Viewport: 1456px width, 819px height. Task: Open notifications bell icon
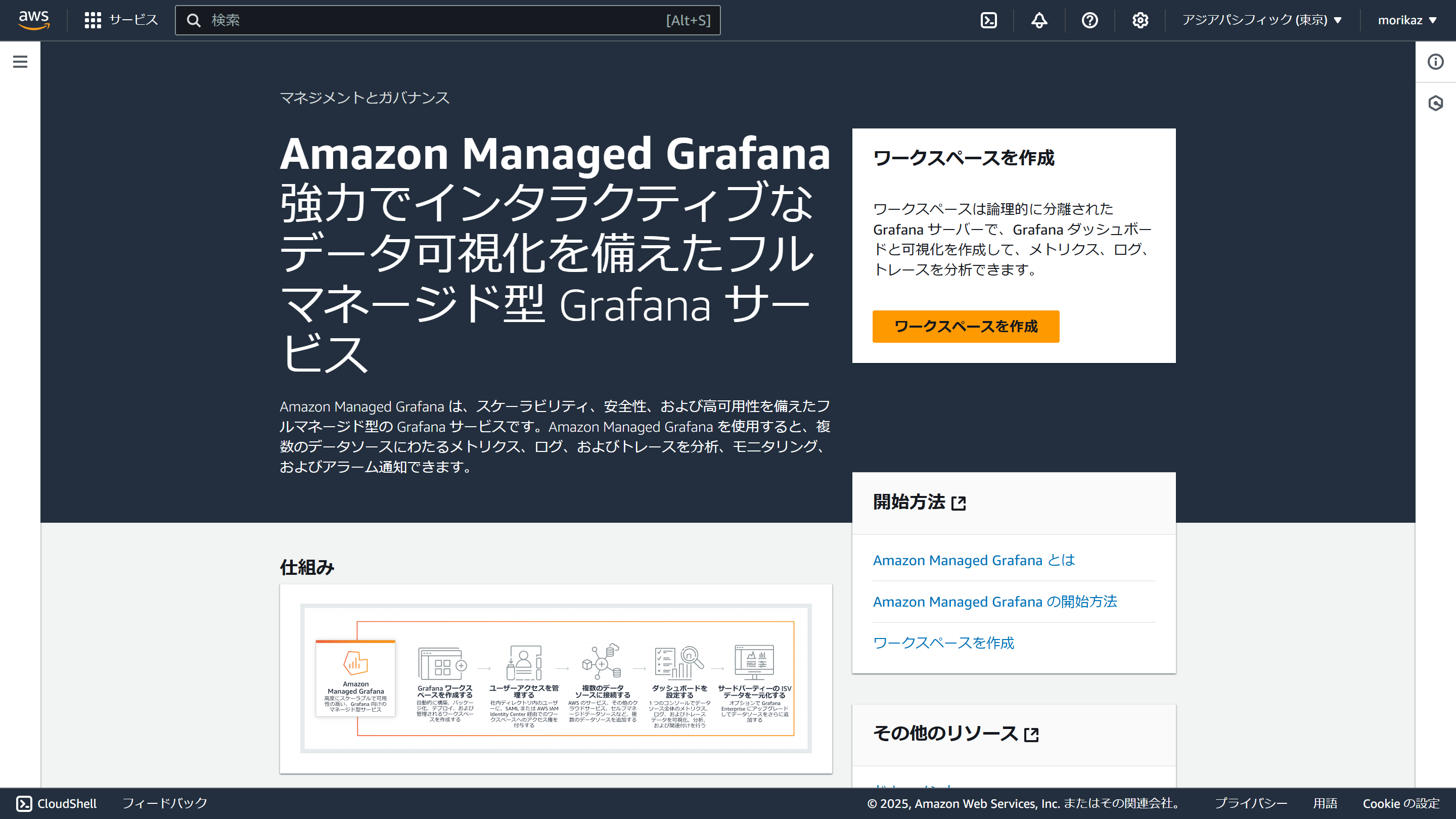1039,20
